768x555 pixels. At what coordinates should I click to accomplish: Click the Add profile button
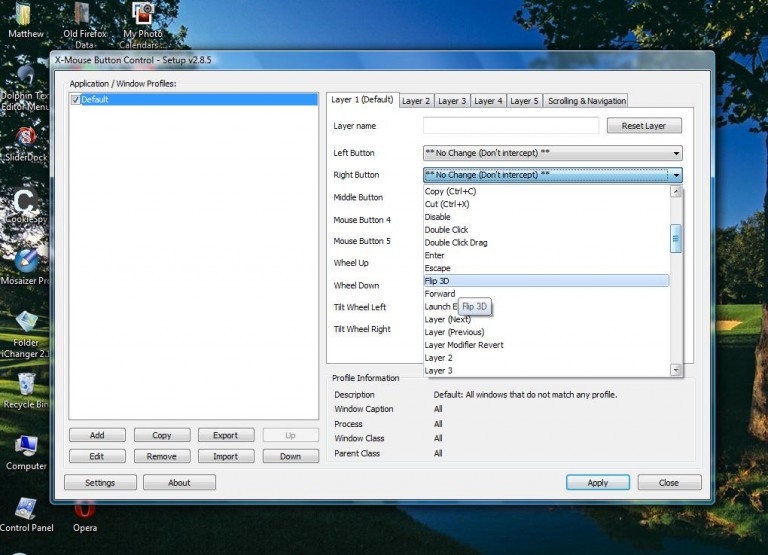(x=97, y=435)
